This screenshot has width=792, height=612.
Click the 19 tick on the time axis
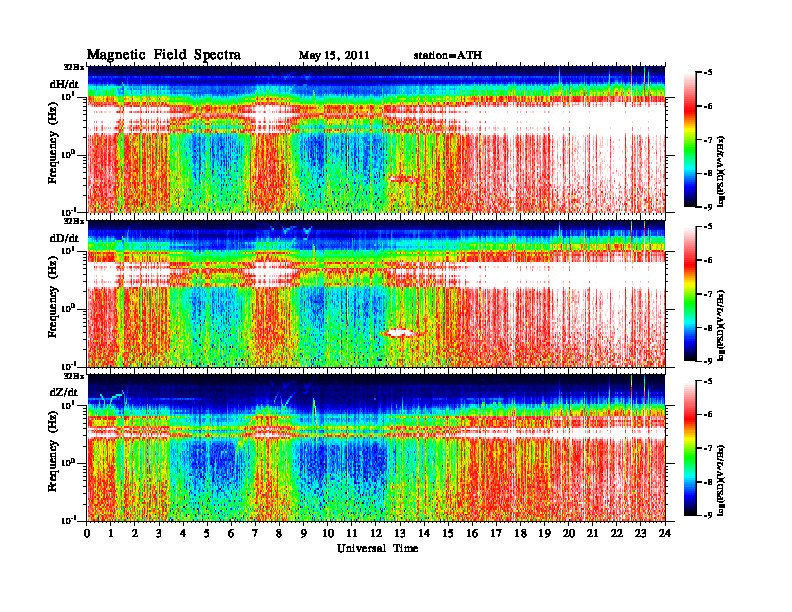[x=544, y=533]
